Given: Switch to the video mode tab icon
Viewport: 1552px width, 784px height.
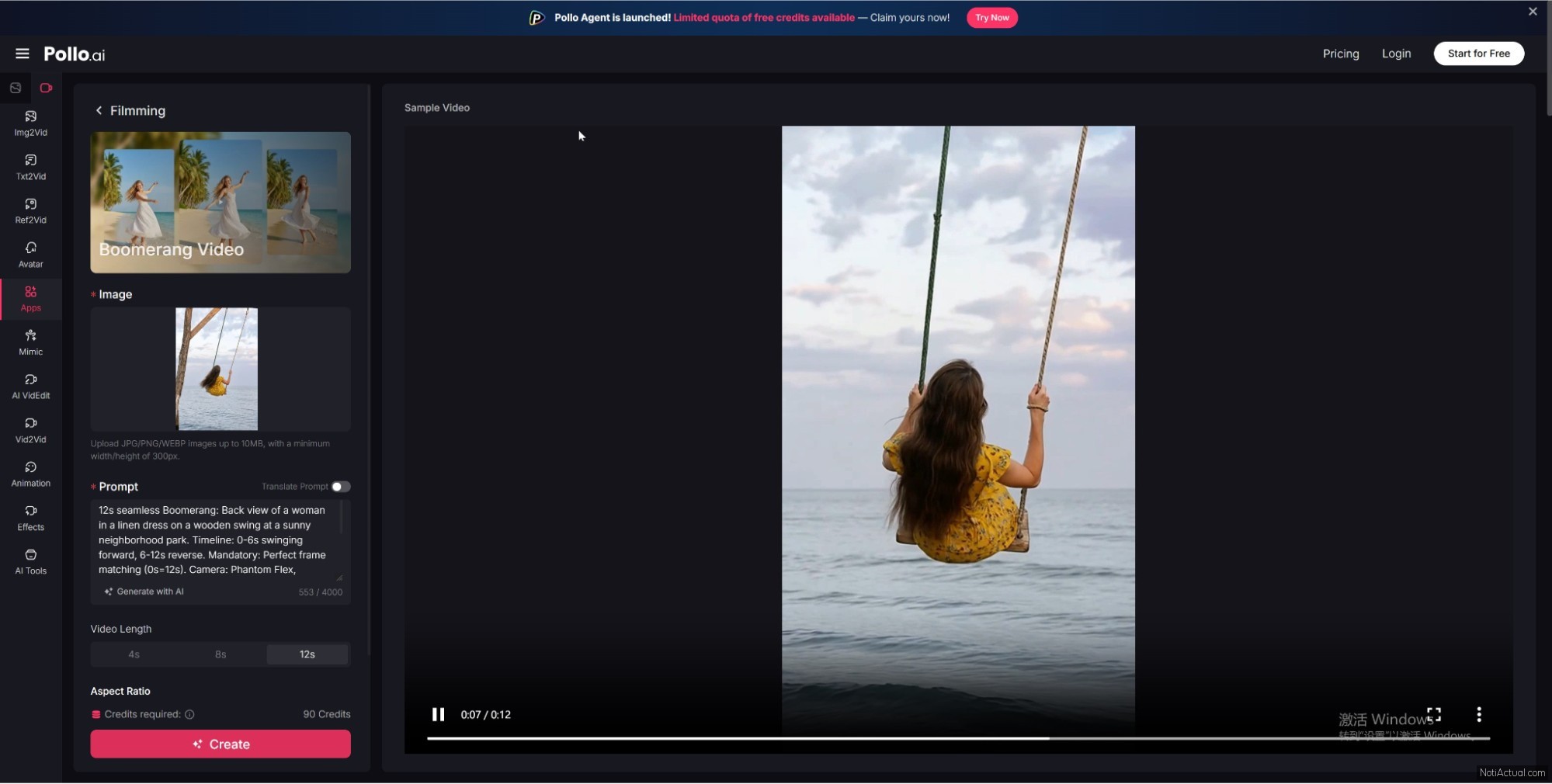Looking at the screenshot, I should [46, 88].
